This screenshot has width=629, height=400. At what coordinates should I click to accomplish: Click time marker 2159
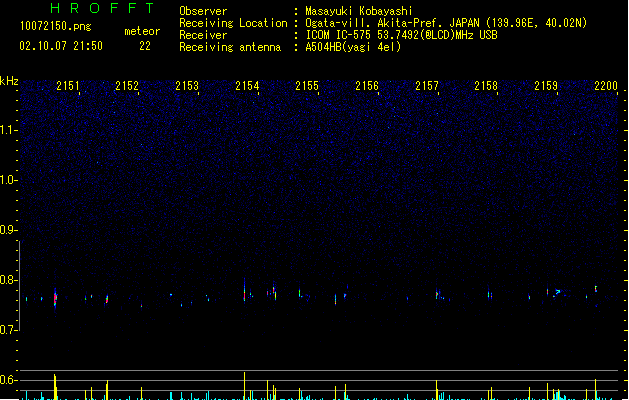coord(546,86)
